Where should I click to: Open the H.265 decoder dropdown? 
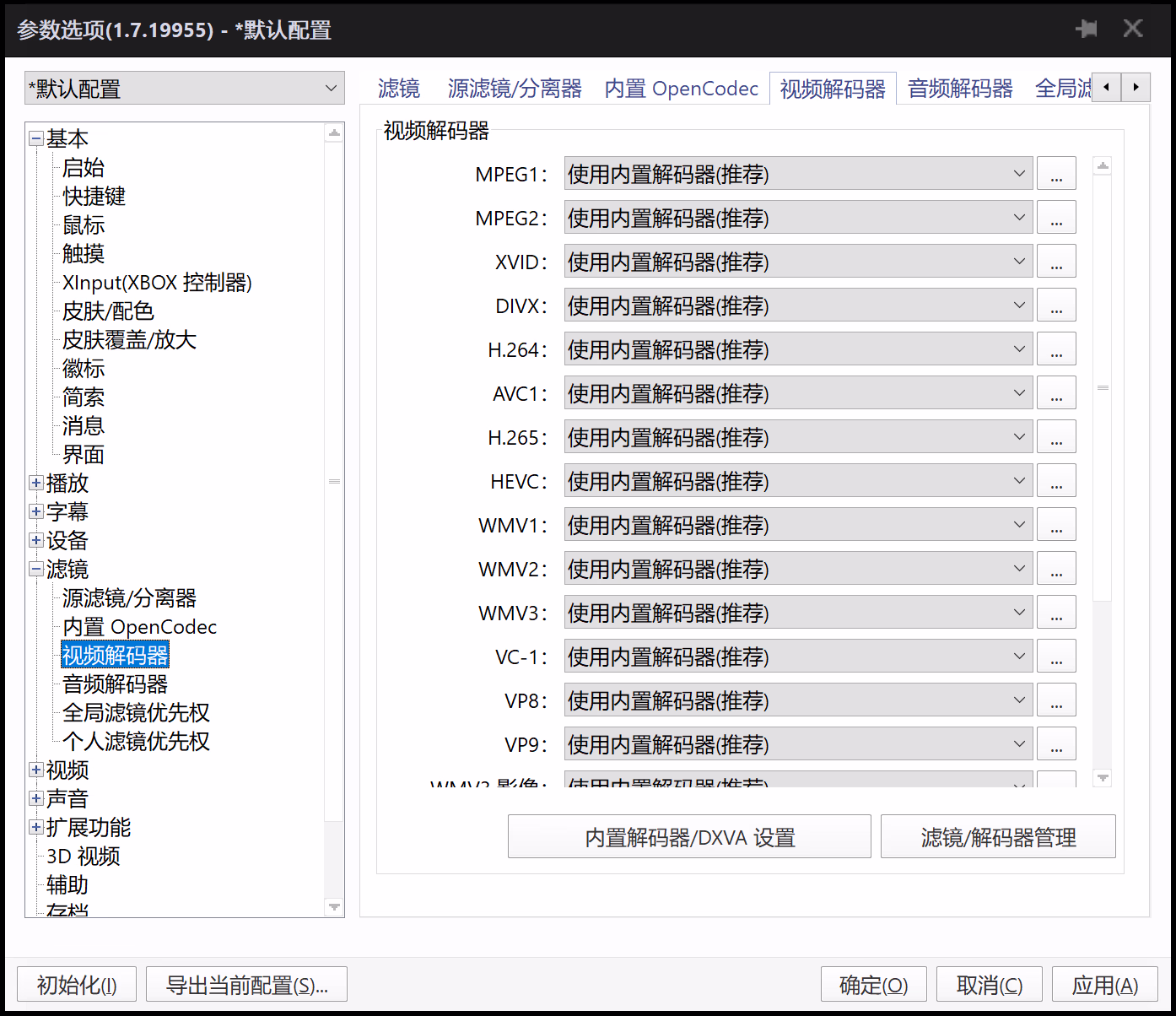[798, 438]
